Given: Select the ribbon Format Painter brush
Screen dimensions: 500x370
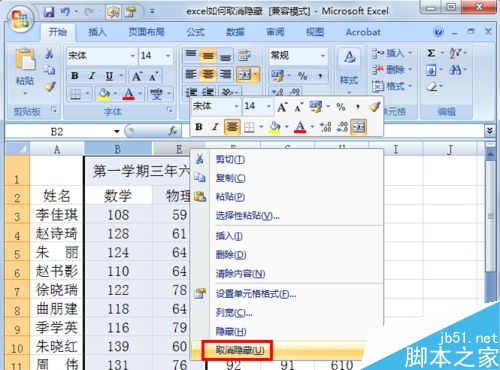Looking at the screenshot, I should click(x=50, y=86).
